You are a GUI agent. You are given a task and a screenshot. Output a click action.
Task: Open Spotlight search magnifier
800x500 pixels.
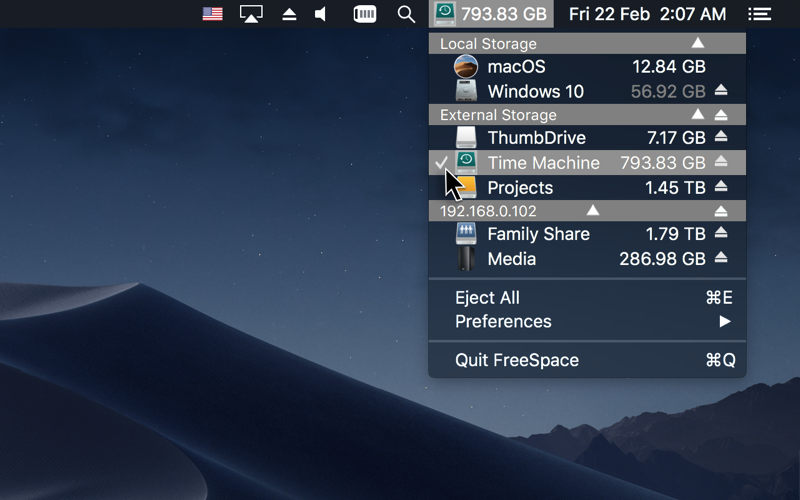406,14
